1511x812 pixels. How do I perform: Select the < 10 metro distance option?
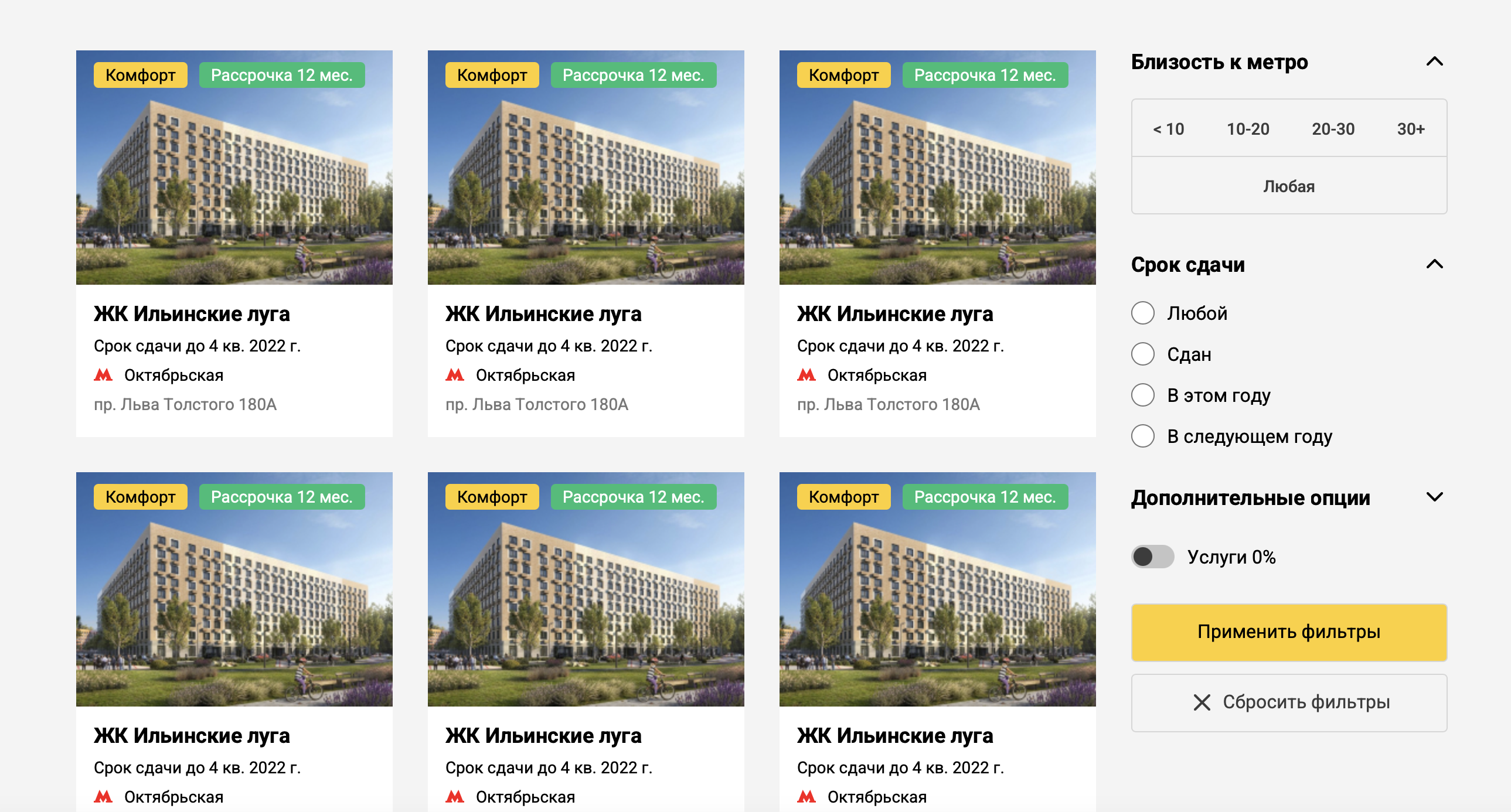point(1169,128)
